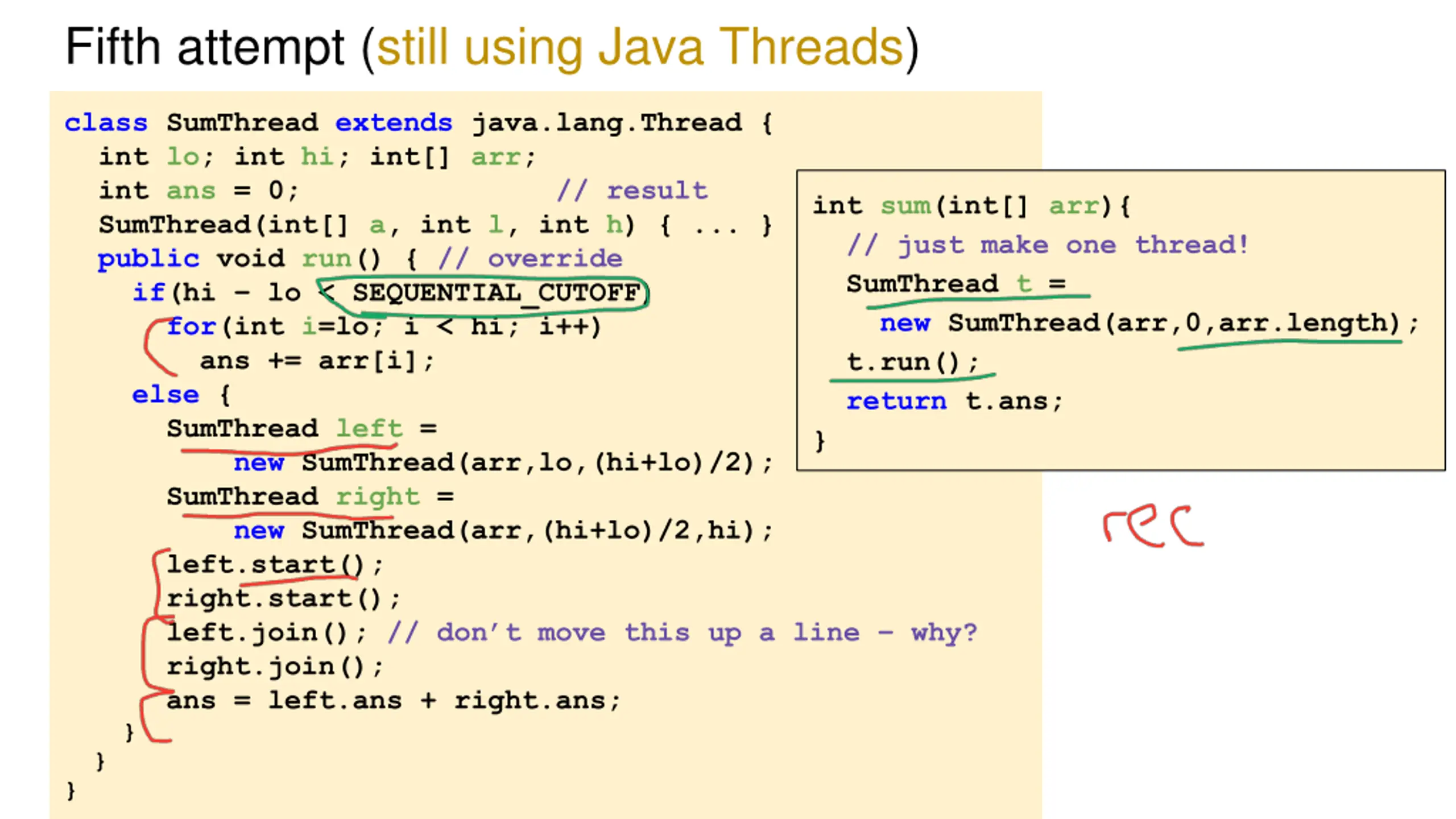This screenshot has height=819, width=1456.
Task: Click the 'int ans = 0;' declaration
Action: coord(198,191)
